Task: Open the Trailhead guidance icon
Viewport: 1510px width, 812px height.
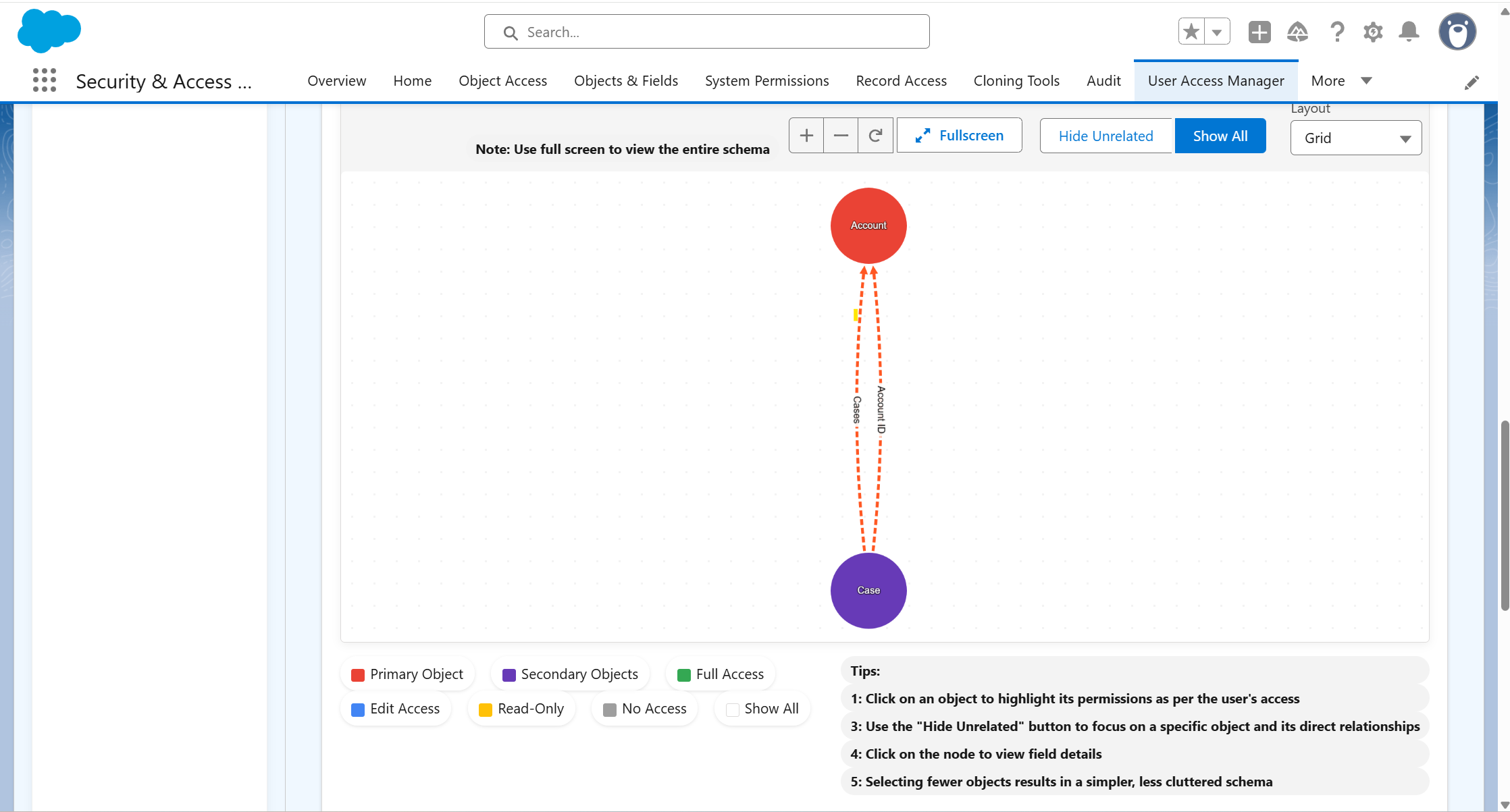Action: click(1297, 32)
